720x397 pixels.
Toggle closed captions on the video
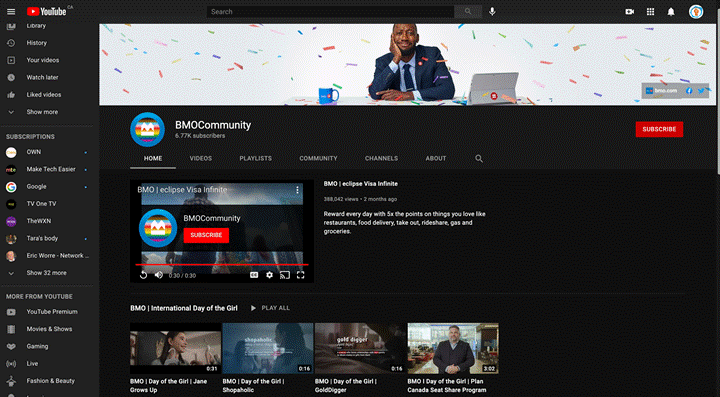point(254,275)
